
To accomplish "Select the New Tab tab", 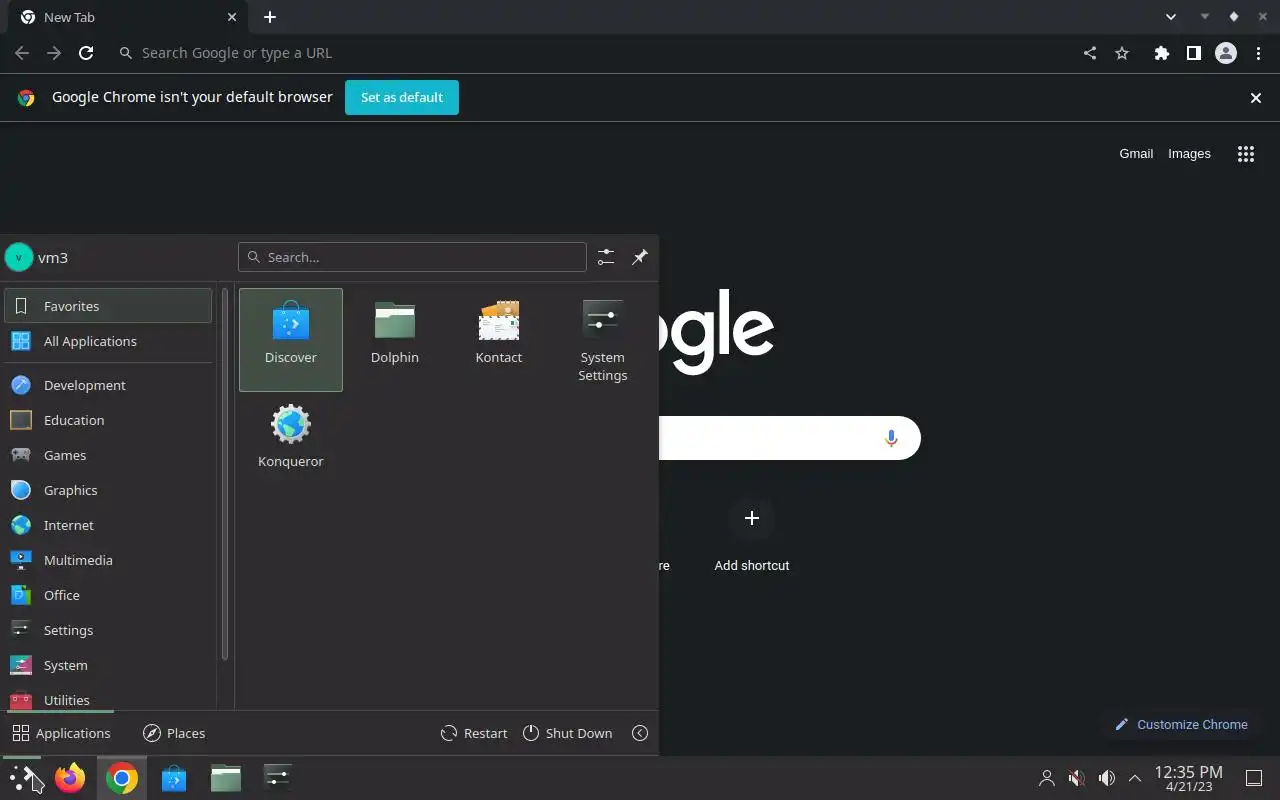I will coord(126,17).
